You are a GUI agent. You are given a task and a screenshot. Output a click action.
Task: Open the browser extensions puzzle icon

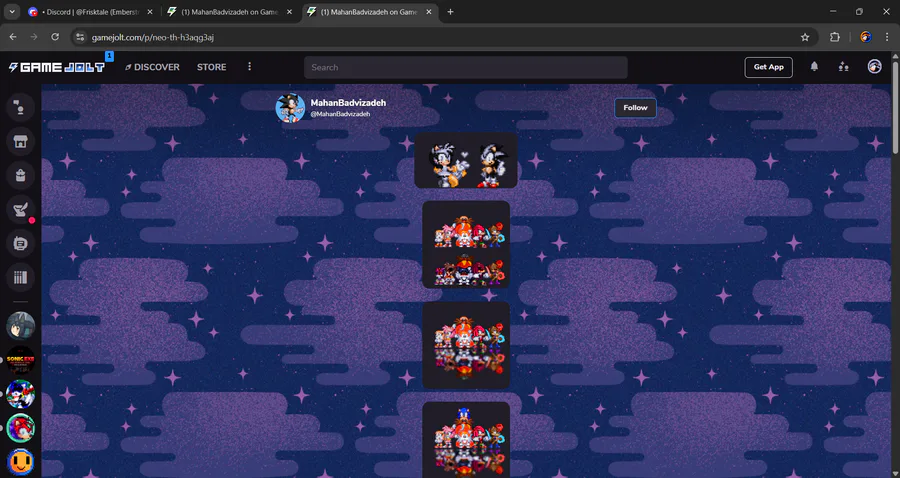(x=835, y=37)
